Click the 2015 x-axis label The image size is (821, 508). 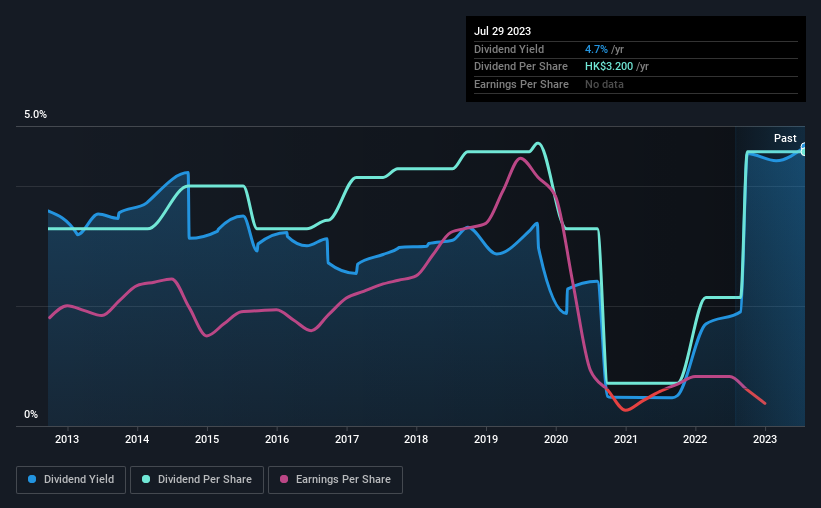(207, 439)
